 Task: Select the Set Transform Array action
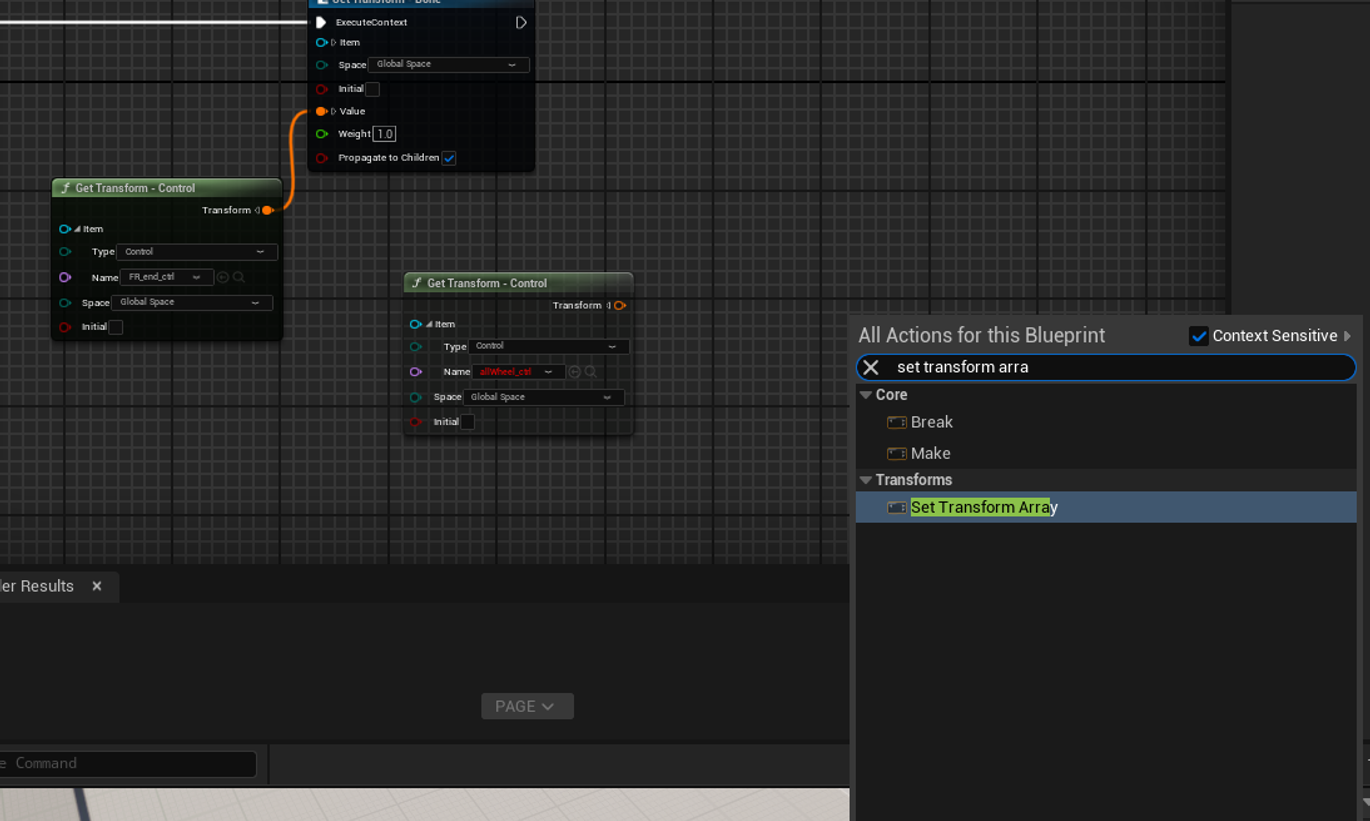point(1106,507)
